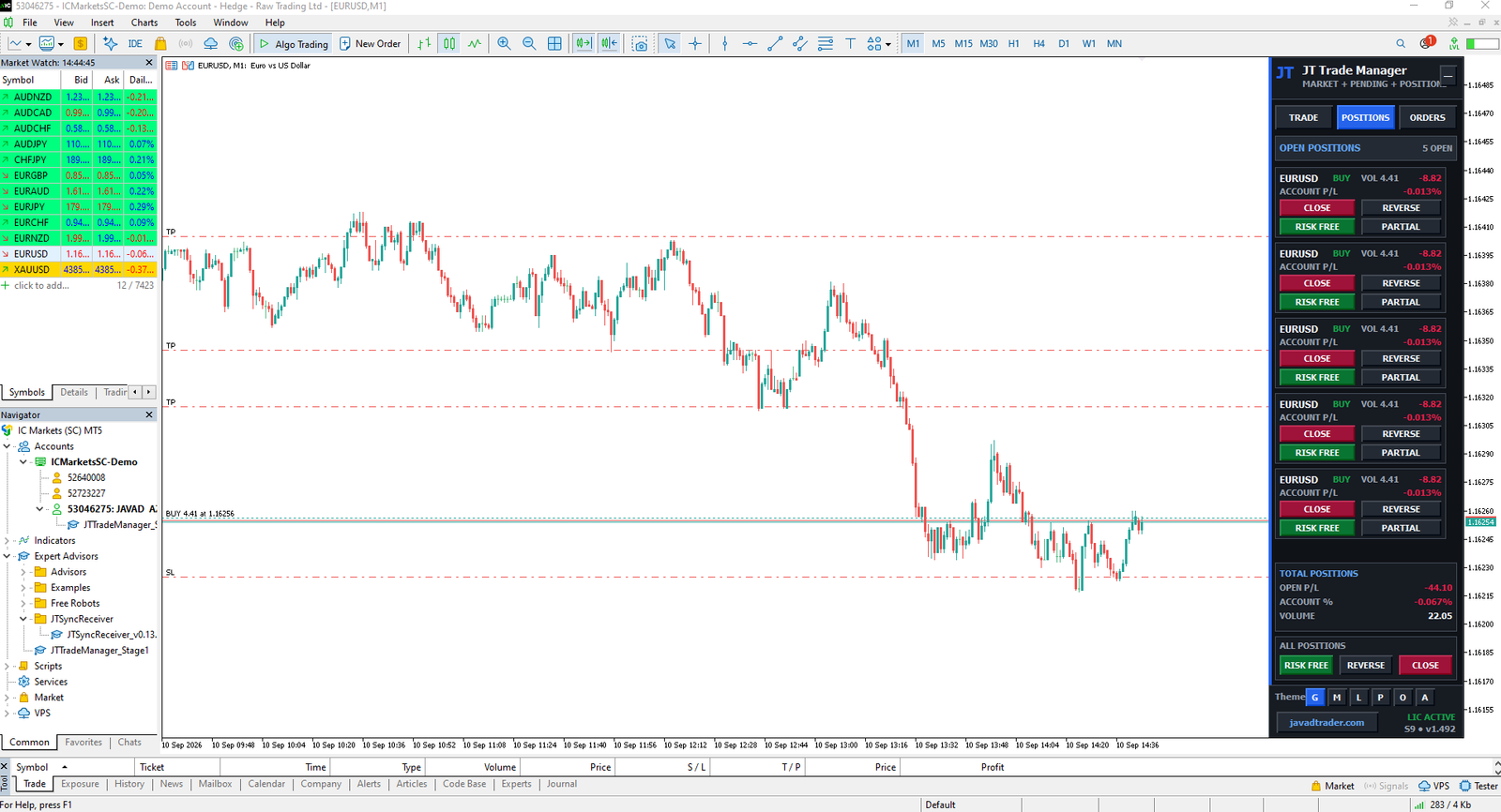Open the Insert menu
1501x812 pixels.
tap(102, 23)
